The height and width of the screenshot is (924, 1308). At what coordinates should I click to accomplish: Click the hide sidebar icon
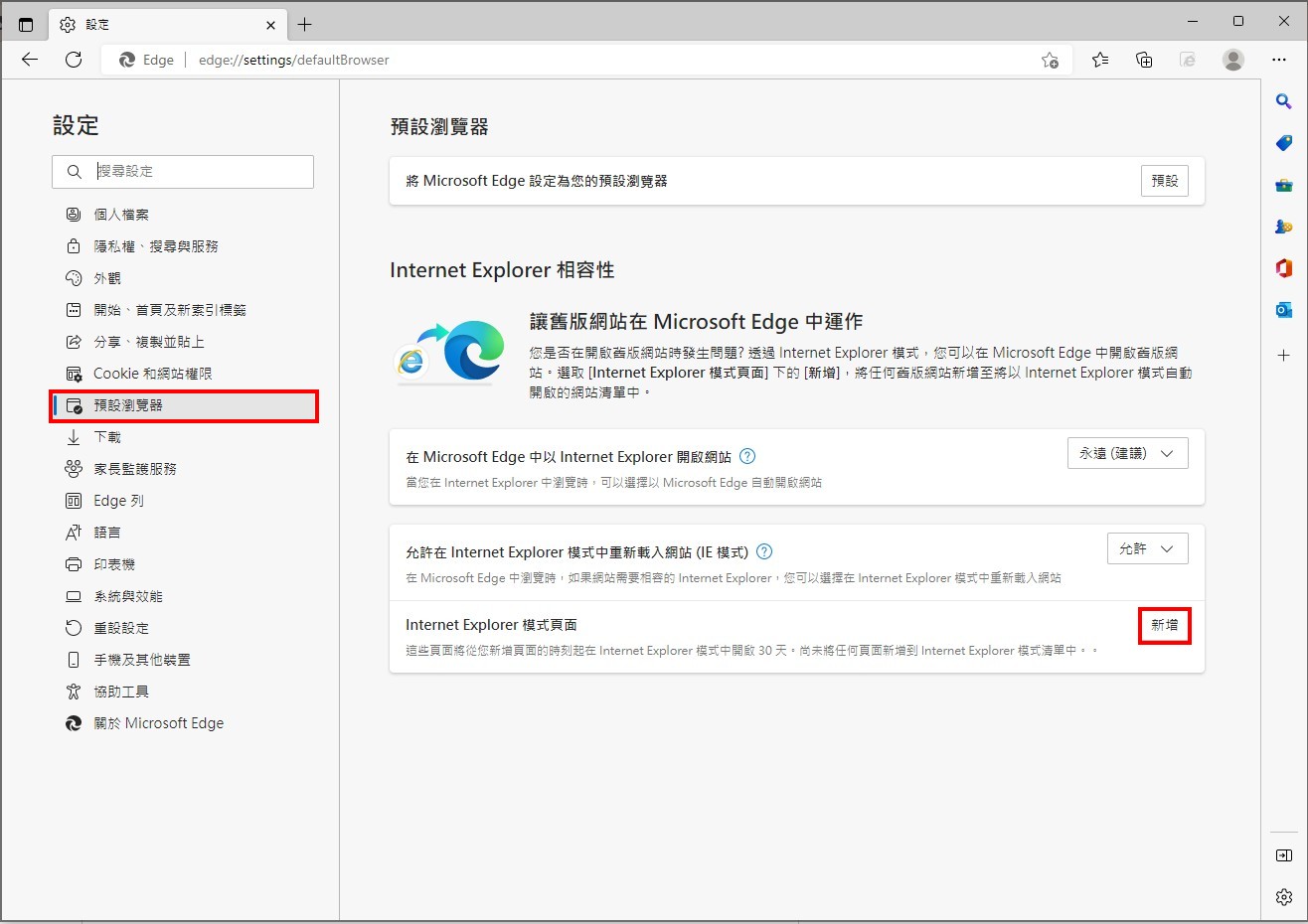[x=1284, y=855]
